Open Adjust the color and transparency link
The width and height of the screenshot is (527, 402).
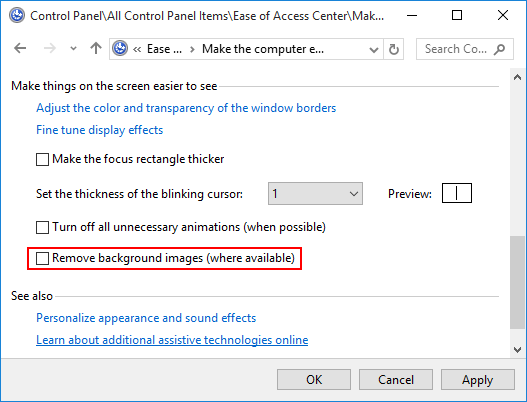(x=186, y=108)
